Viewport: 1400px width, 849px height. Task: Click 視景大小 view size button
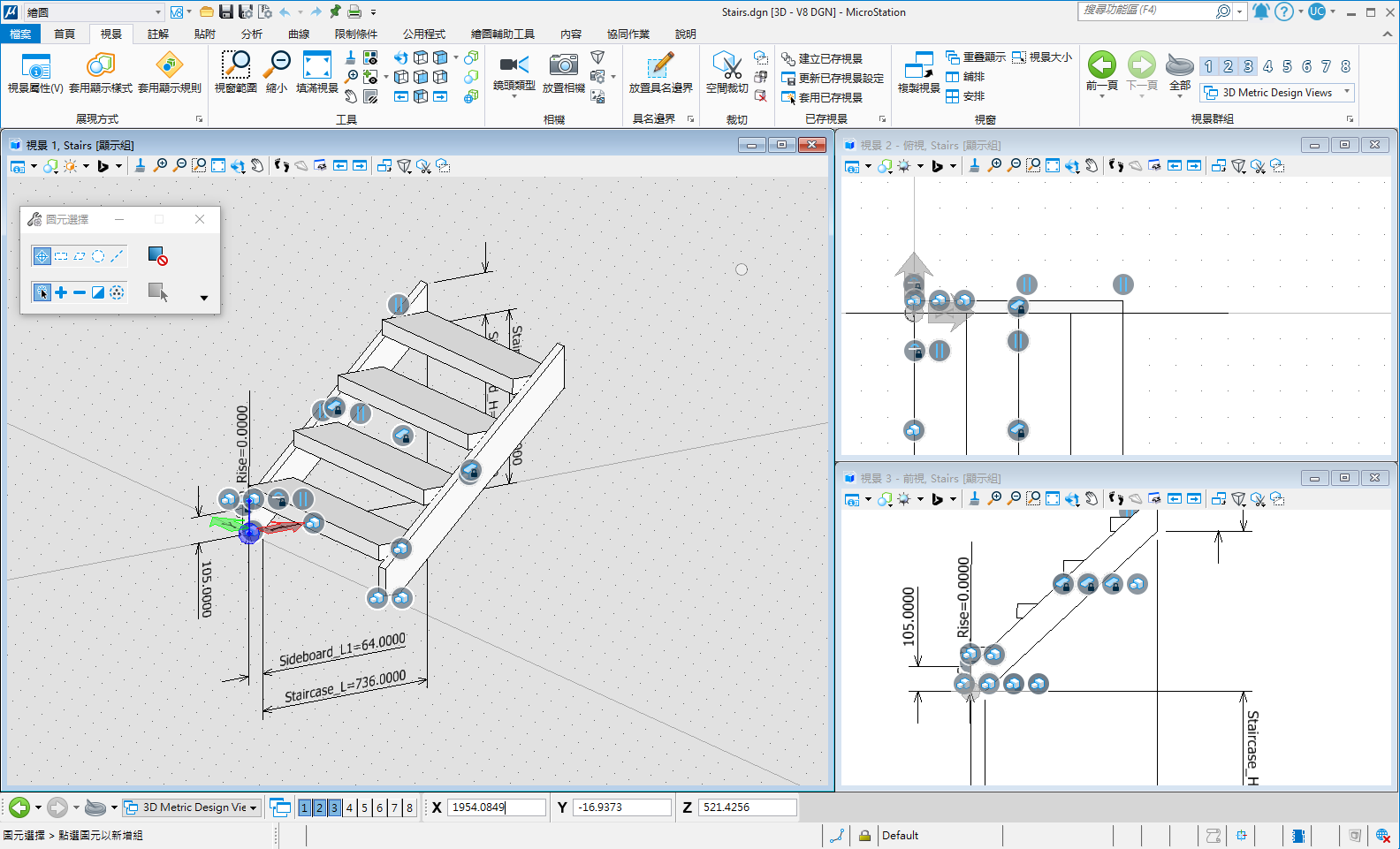(1042, 57)
